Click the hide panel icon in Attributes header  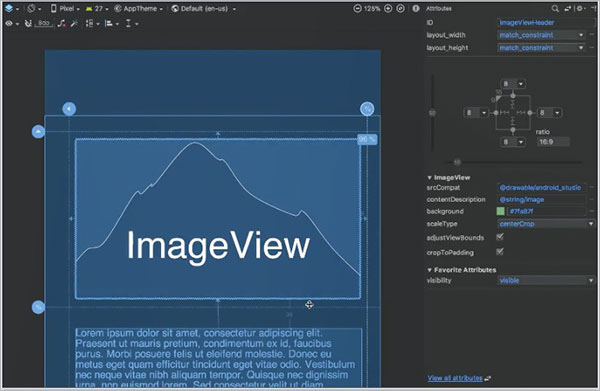[593, 8]
